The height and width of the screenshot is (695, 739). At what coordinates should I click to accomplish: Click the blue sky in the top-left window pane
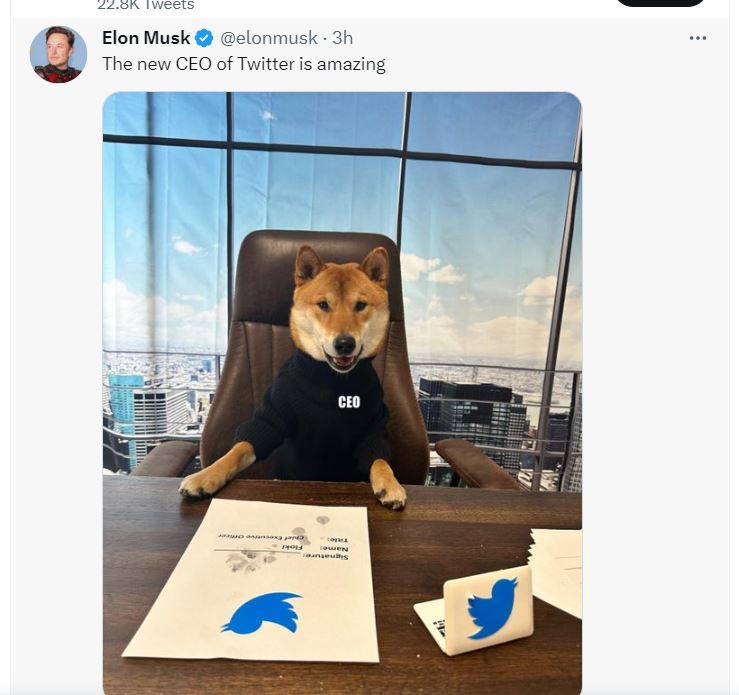166,113
